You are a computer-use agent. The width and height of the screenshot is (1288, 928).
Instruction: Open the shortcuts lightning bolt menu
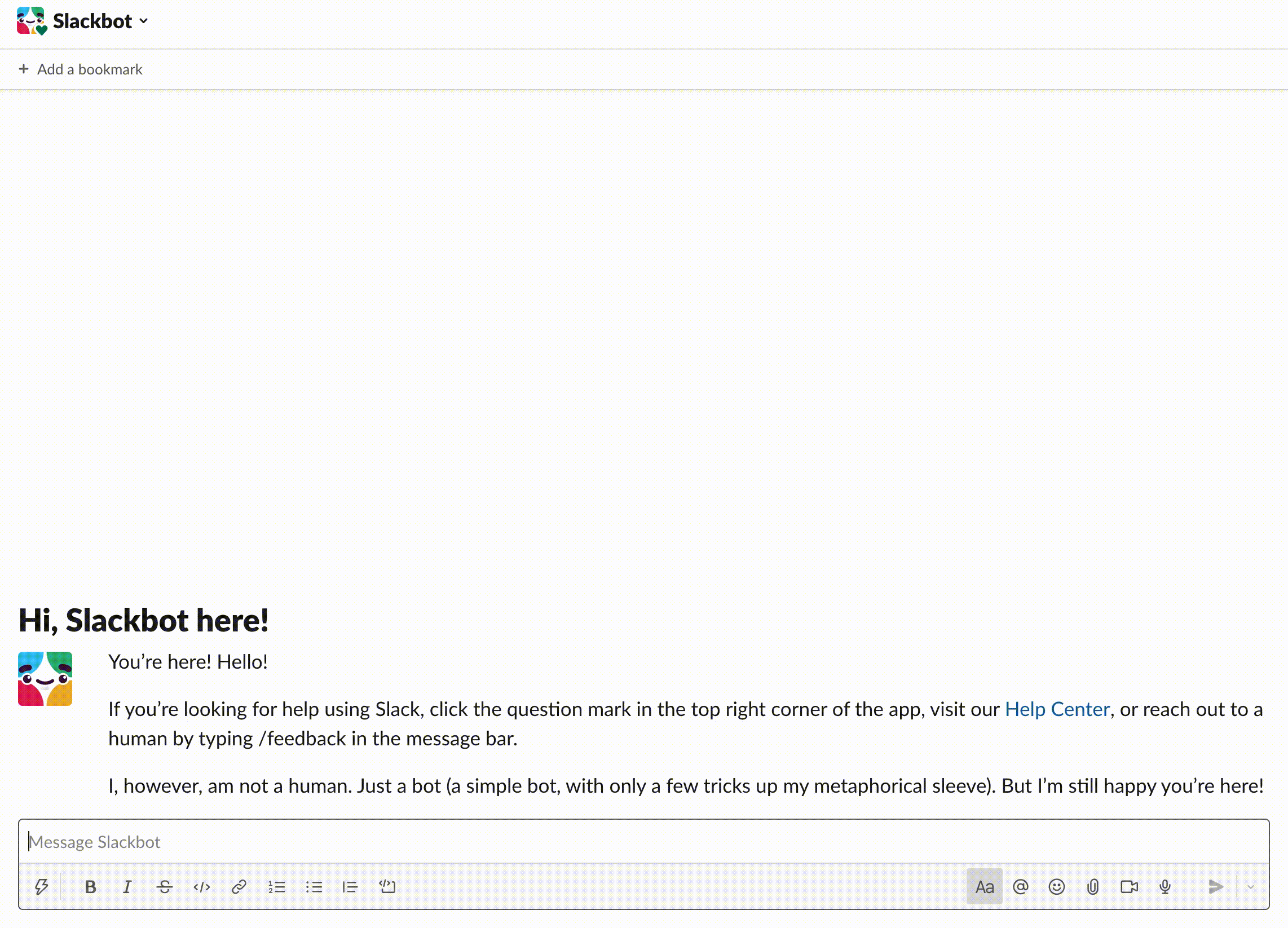42,886
